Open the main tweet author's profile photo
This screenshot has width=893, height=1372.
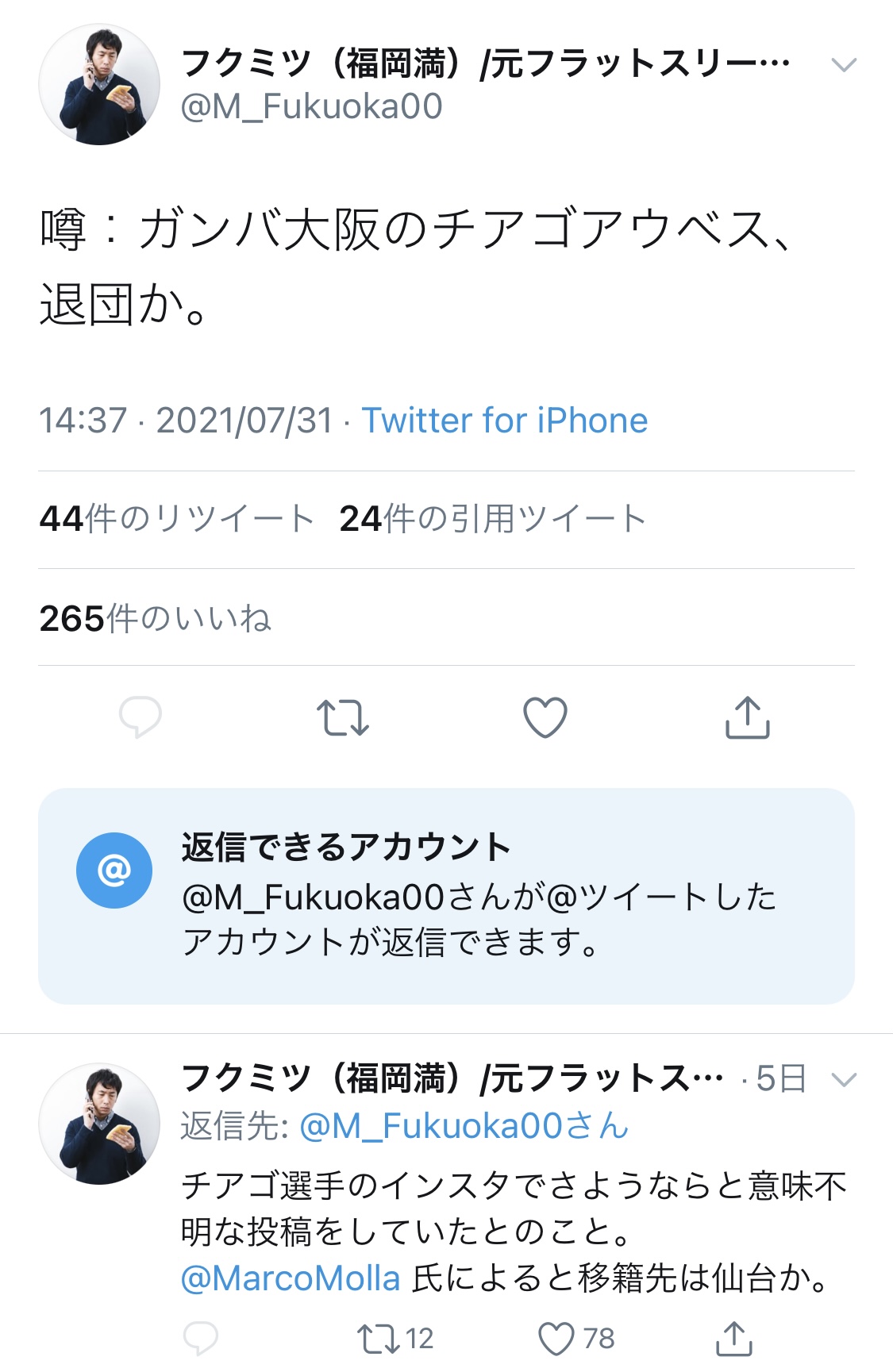99,84
